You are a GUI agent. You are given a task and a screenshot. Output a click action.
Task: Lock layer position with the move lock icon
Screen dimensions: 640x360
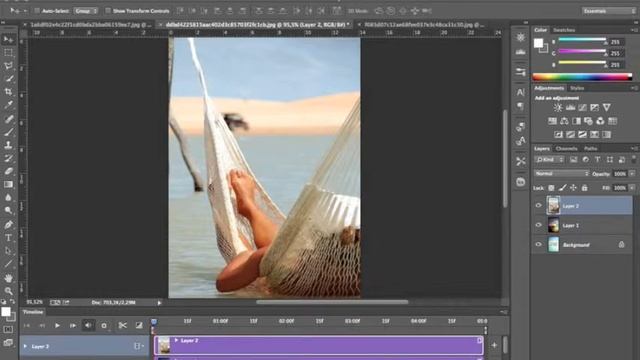573,188
